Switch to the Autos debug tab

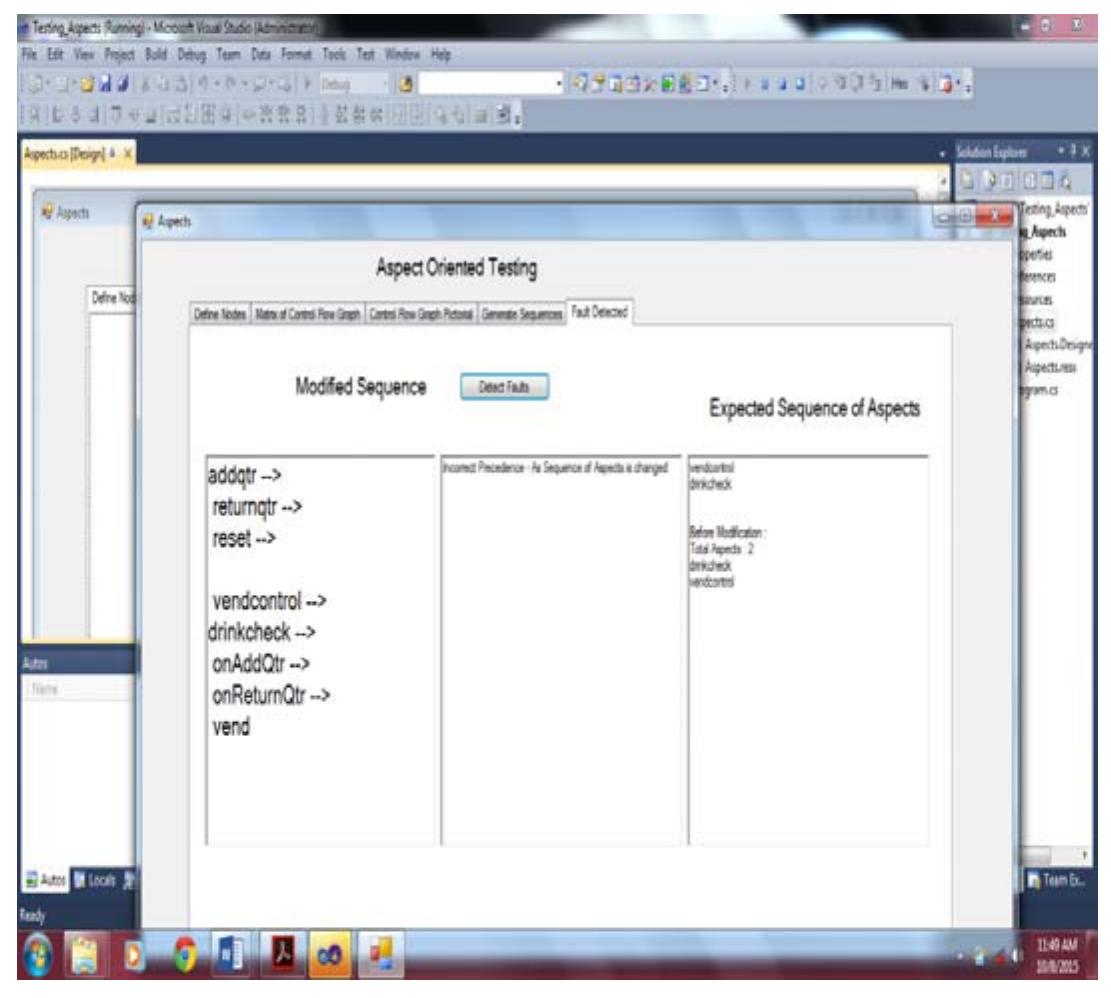tap(45, 880)
